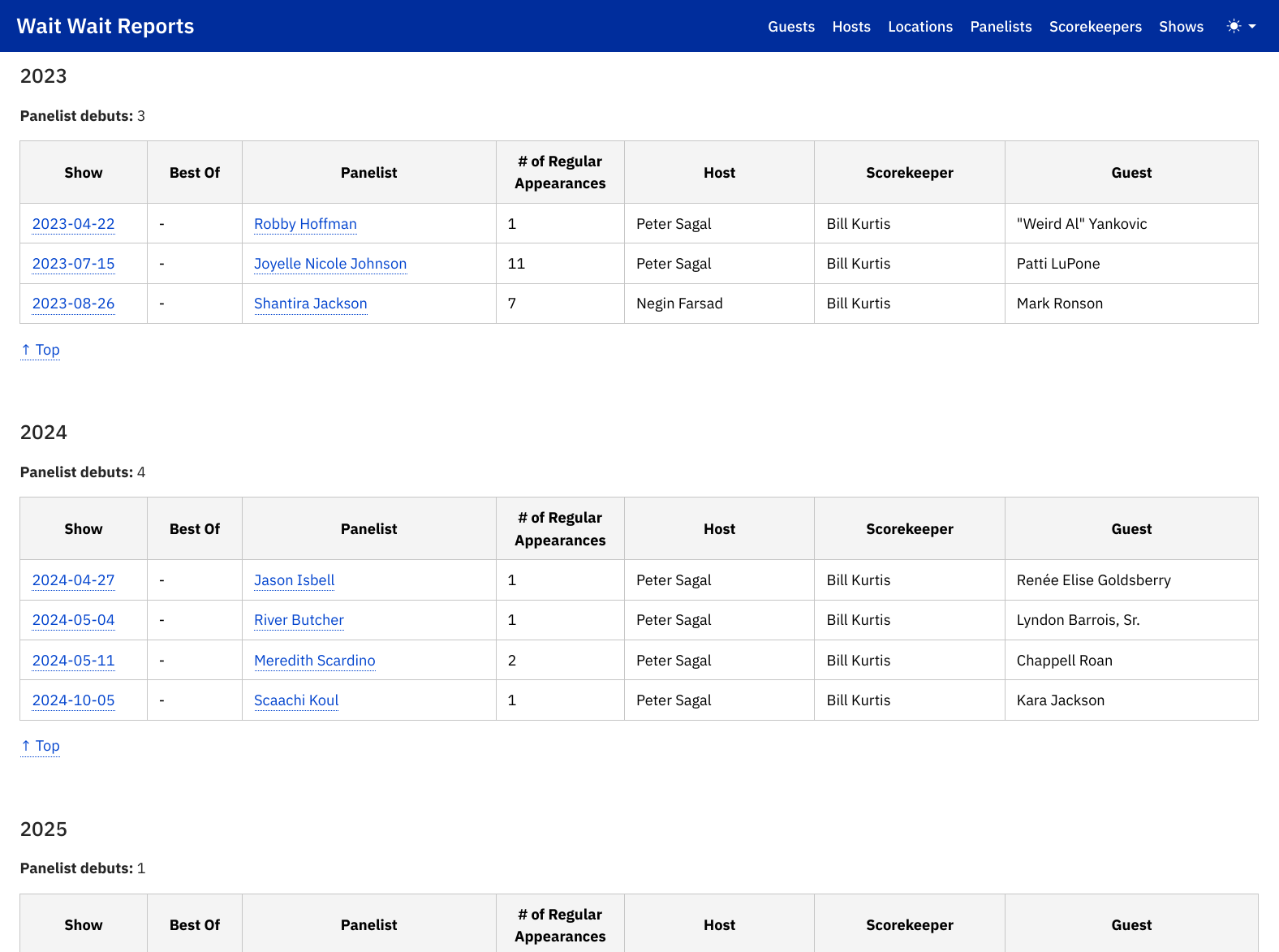
Task: Open the 2024-10-05 show link
Action: [x=73, y=700]
